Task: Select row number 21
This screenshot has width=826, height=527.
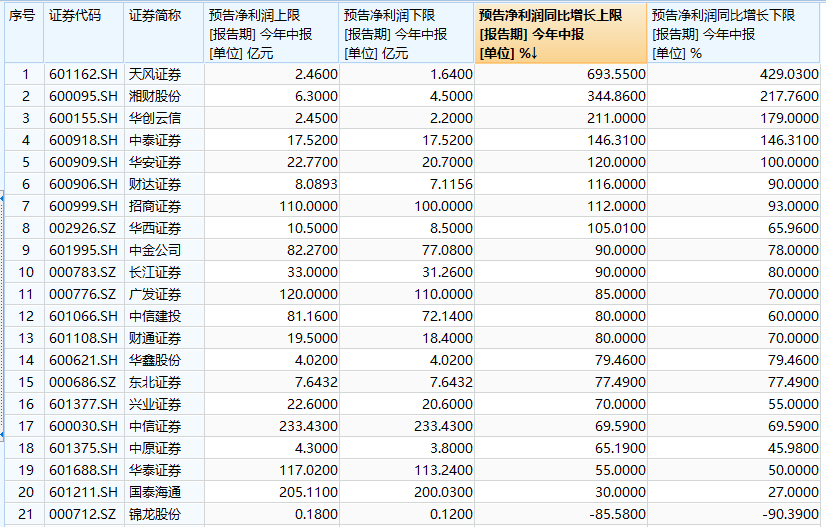Action: coord(24,514)
